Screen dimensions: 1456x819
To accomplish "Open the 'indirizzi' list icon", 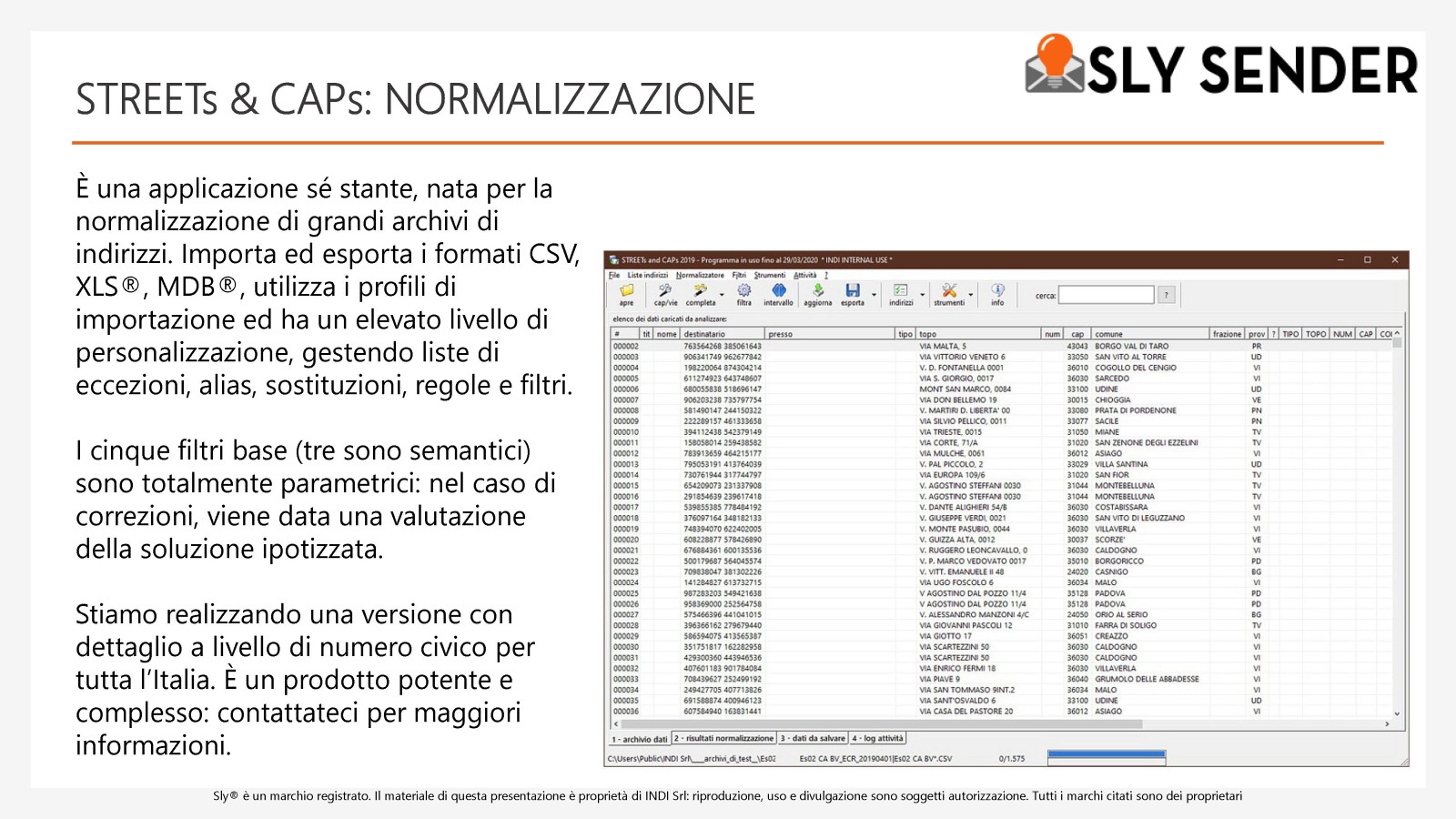I will 901,290.
